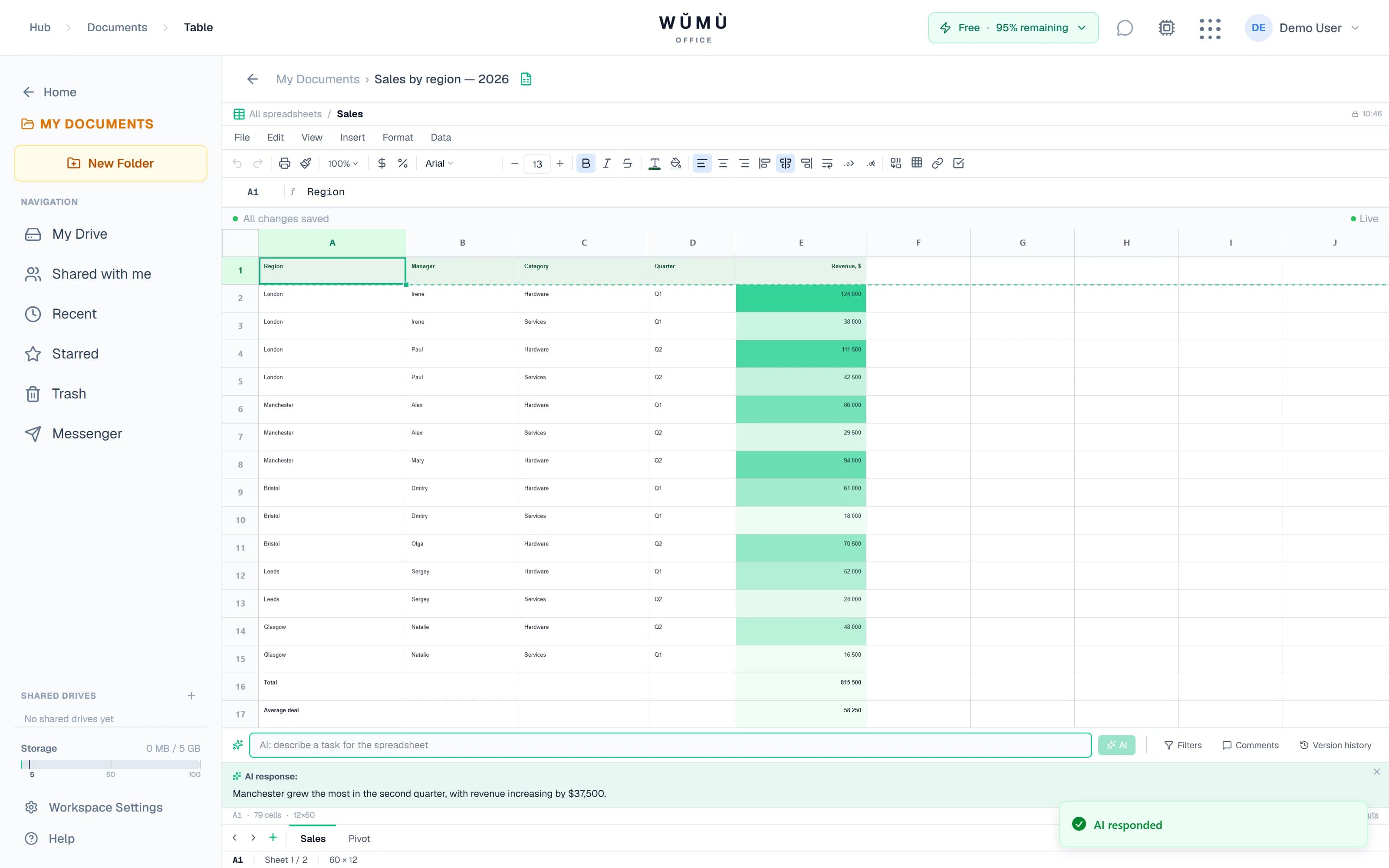Open the apps grid launcher
This screenshot has height=868, width=1389.
pyautogui.click(x=1210, y=28)
